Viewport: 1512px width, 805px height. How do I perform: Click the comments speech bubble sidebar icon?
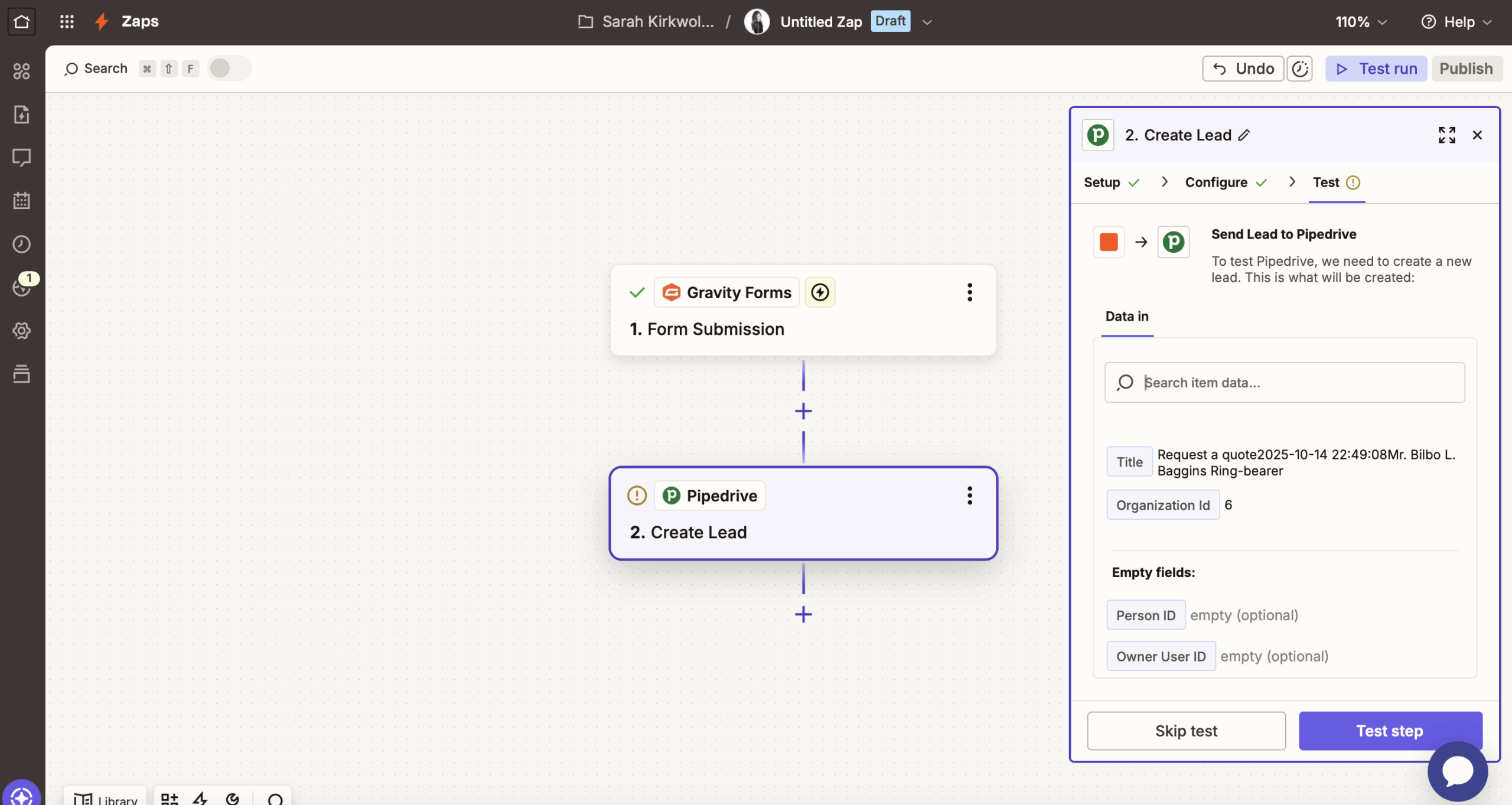[21, 157]
